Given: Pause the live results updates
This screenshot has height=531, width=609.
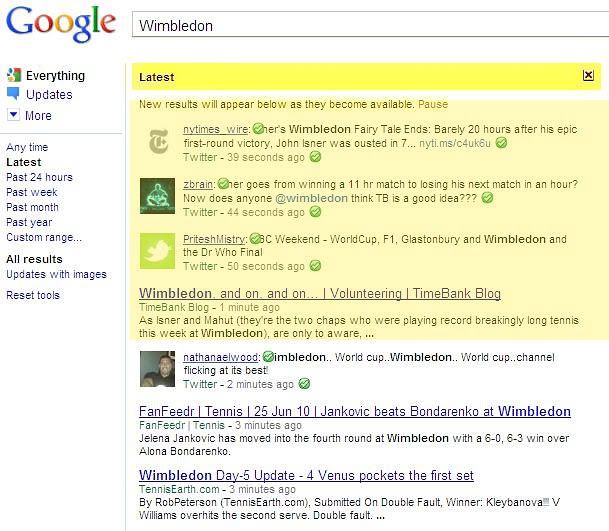Looking at the screenshot, I should 433,104.
